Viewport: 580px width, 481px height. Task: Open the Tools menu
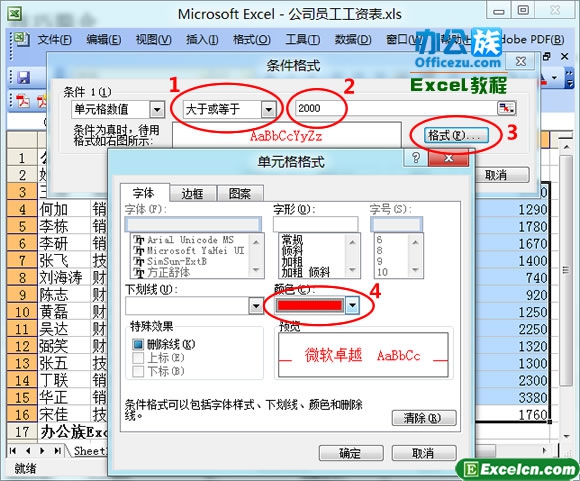[x=303, y=40]
